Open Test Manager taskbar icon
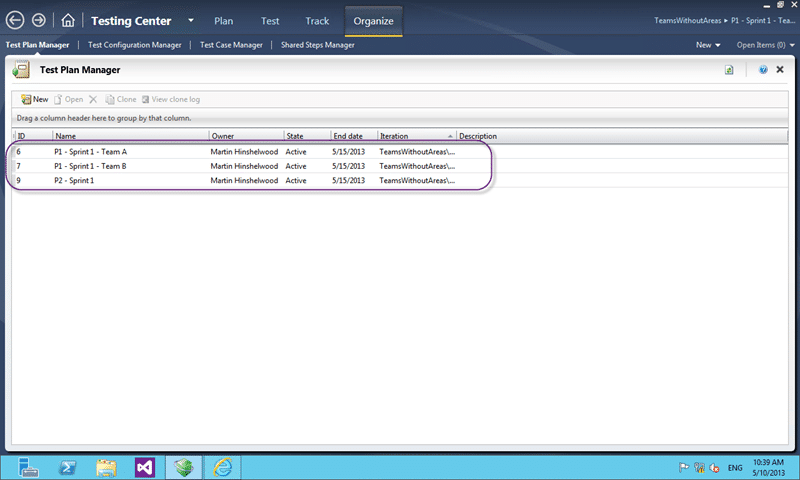The height and width of the screenshot is (480, 800). coord(184,467)
